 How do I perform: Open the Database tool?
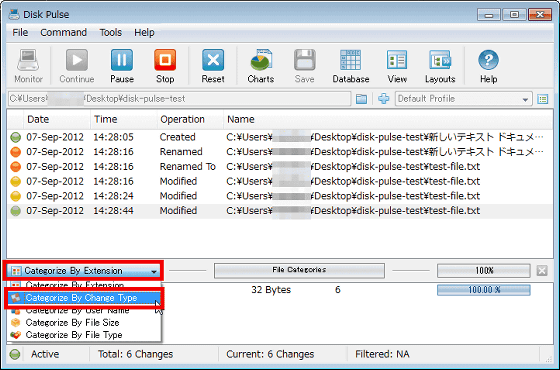pyautogui.click(x=351, y=66)
